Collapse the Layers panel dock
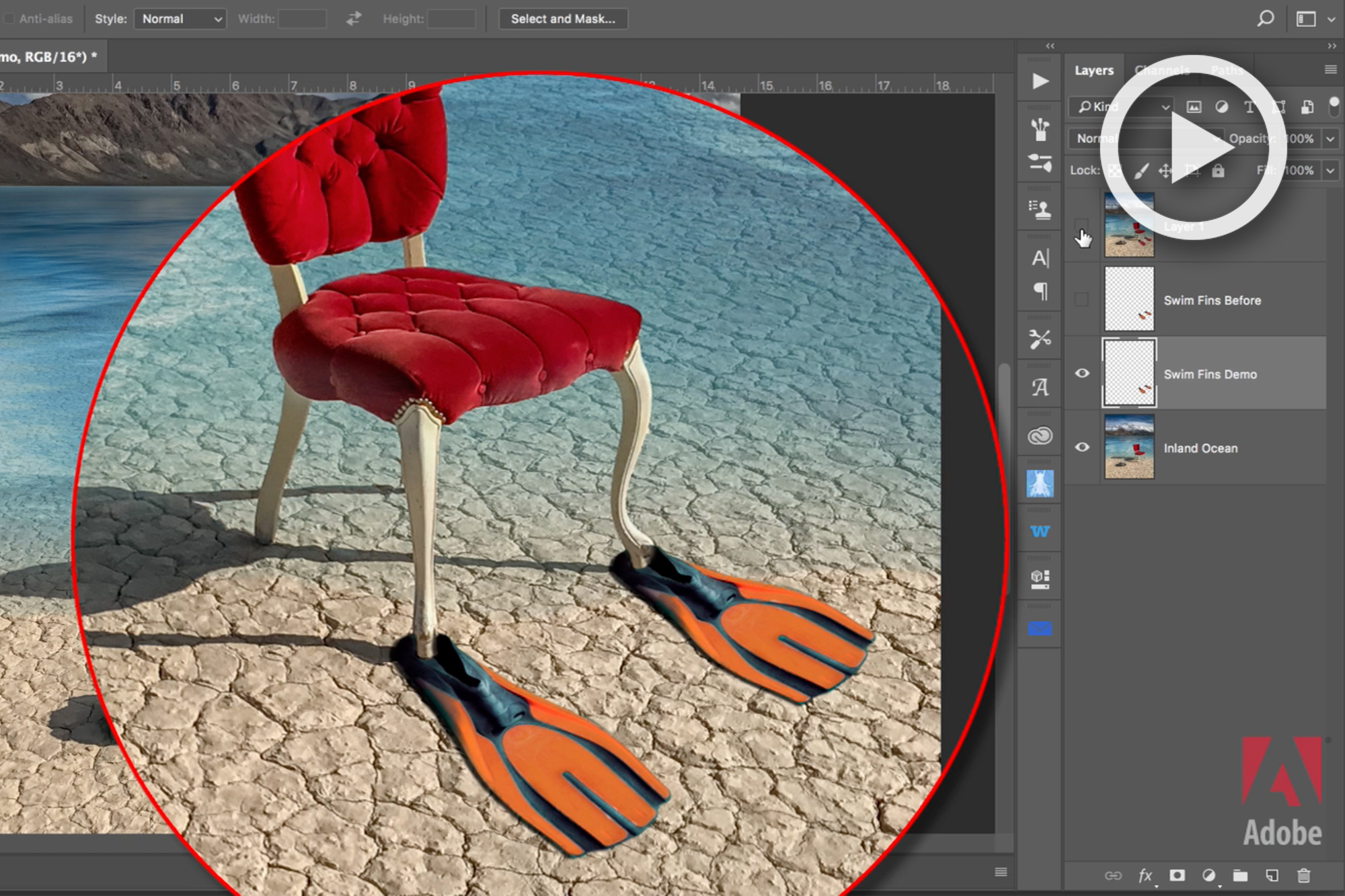 pyautogui.click(x=1332, y=46)
